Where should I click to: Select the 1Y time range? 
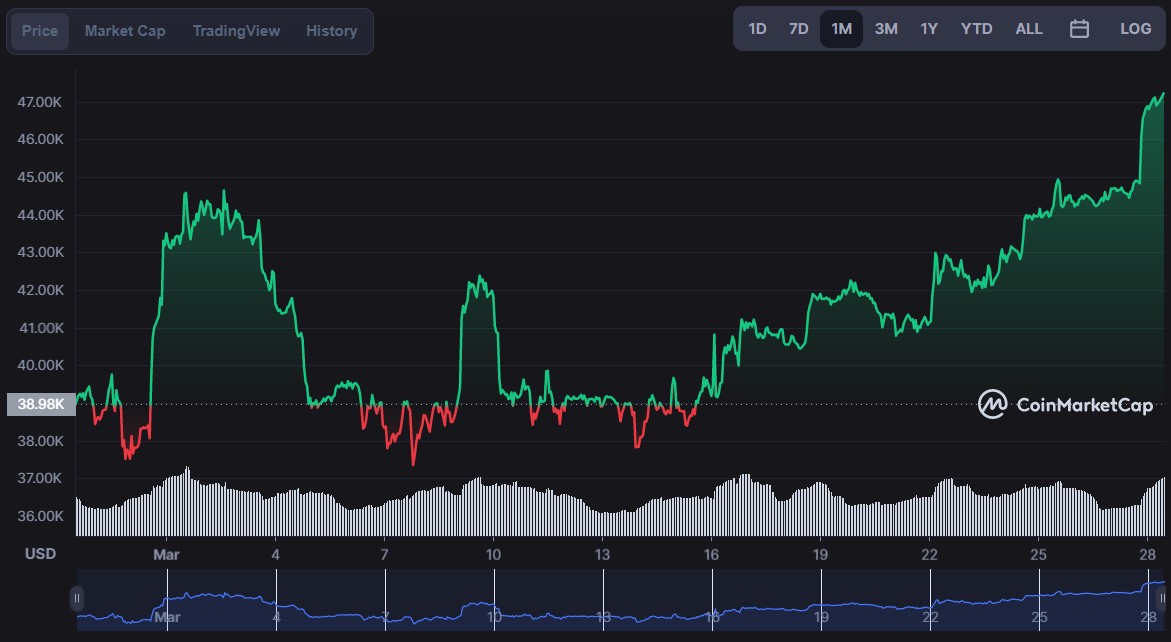928,29
